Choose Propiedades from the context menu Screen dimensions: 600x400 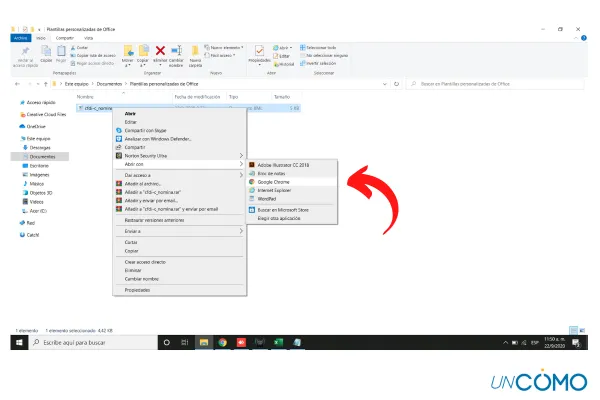137,289
